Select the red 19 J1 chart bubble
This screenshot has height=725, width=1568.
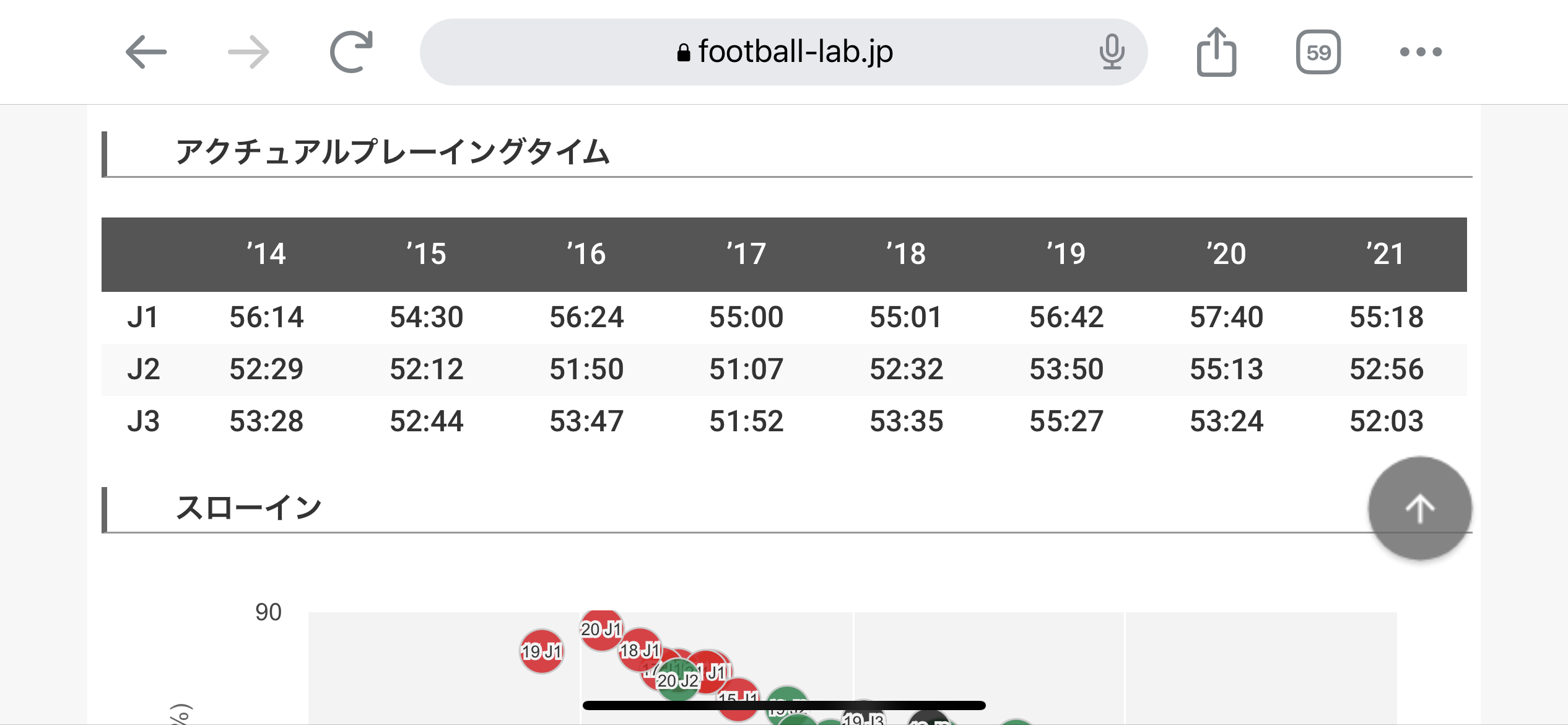point(541,651)
